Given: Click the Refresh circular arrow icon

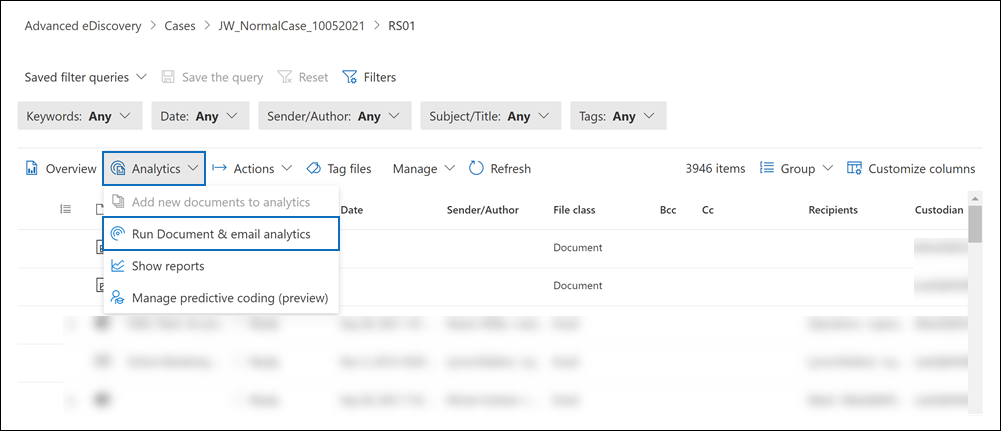Looking at the screenshot, I should point(476,169).
